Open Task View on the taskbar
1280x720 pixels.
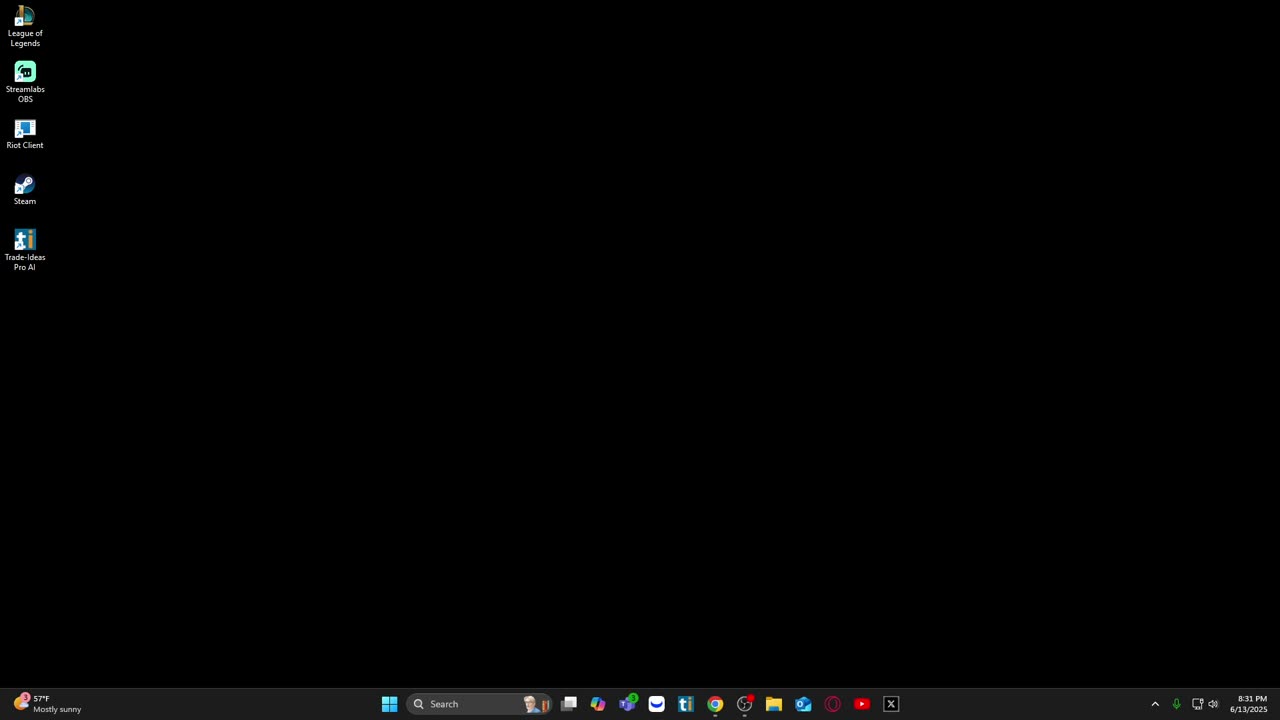point(569,704)
